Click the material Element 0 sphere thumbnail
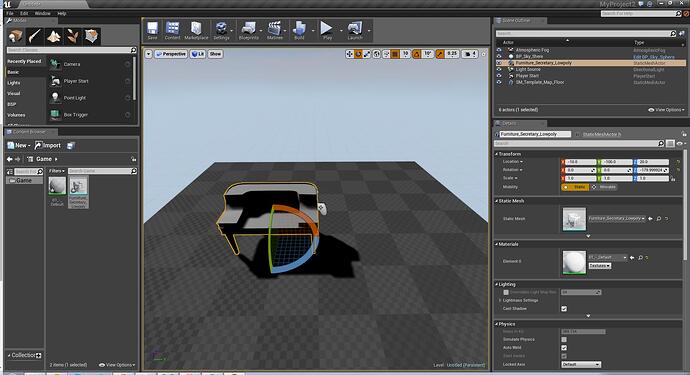Viewport: 690px width, 375px height. [x=574, y=262]
